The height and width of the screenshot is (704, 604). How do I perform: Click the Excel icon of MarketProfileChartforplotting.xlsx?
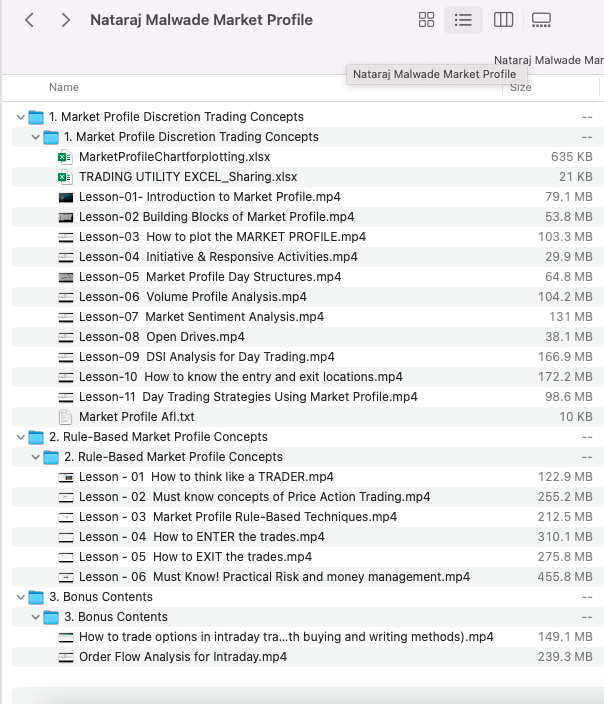pos(66,157)
